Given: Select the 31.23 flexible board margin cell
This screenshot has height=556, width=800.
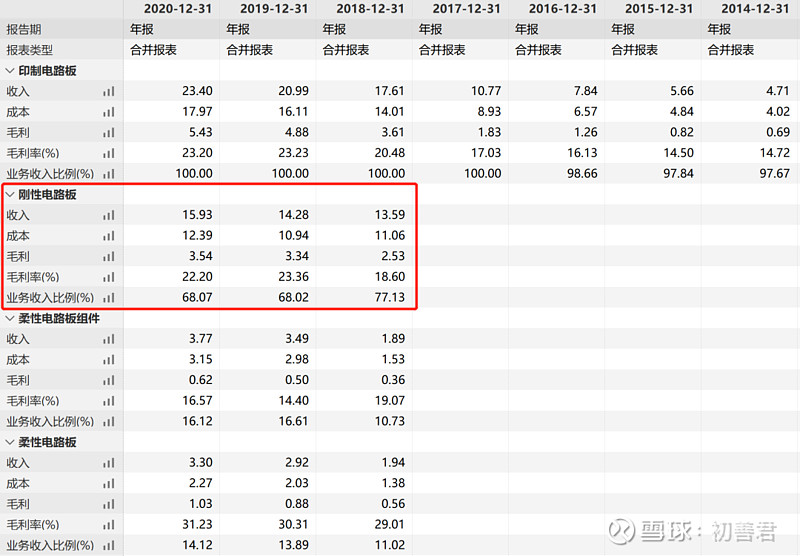Looking at the screenshot, I should [x=197, y=524].
